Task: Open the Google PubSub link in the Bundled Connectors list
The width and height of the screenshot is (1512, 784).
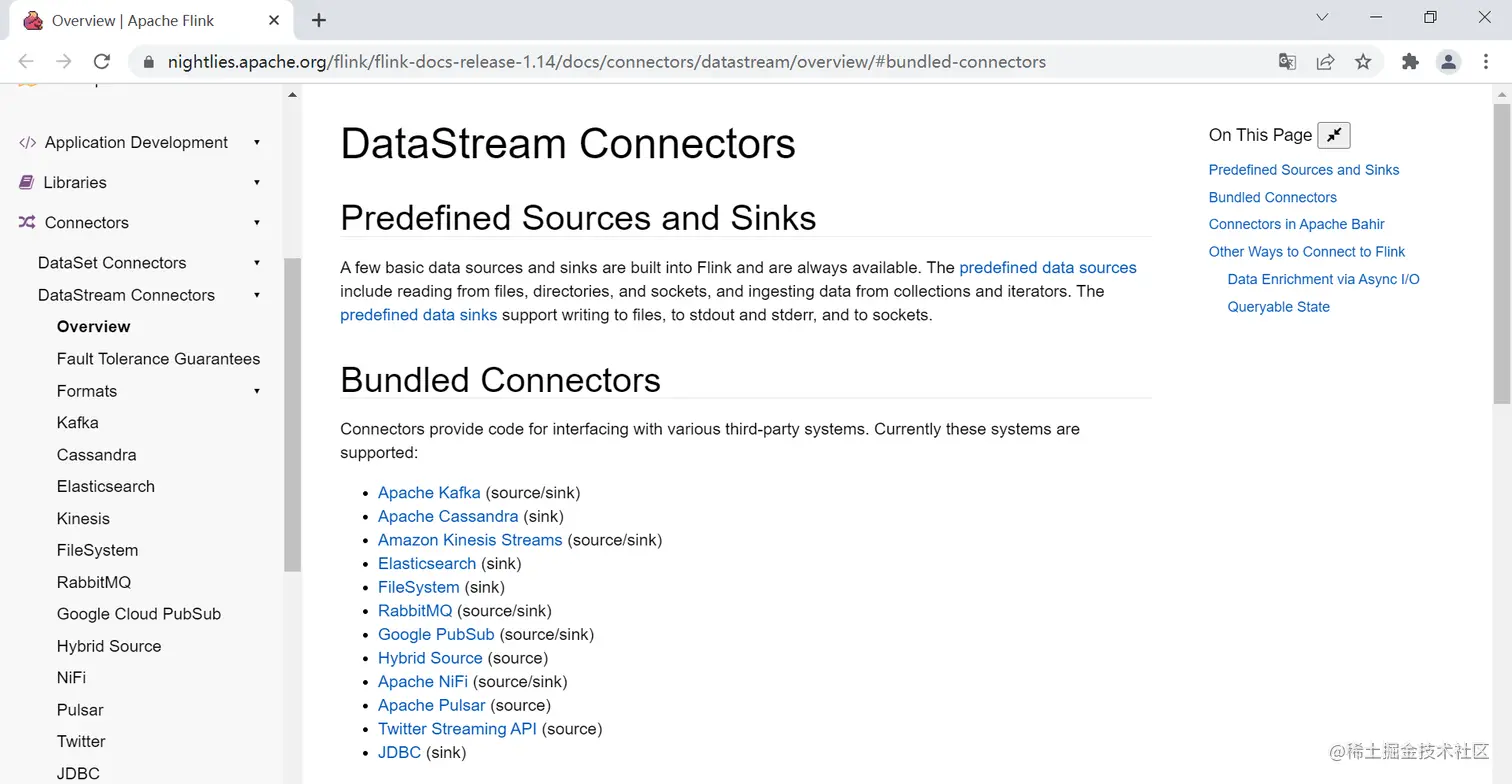Action: [x=436, y=635]
